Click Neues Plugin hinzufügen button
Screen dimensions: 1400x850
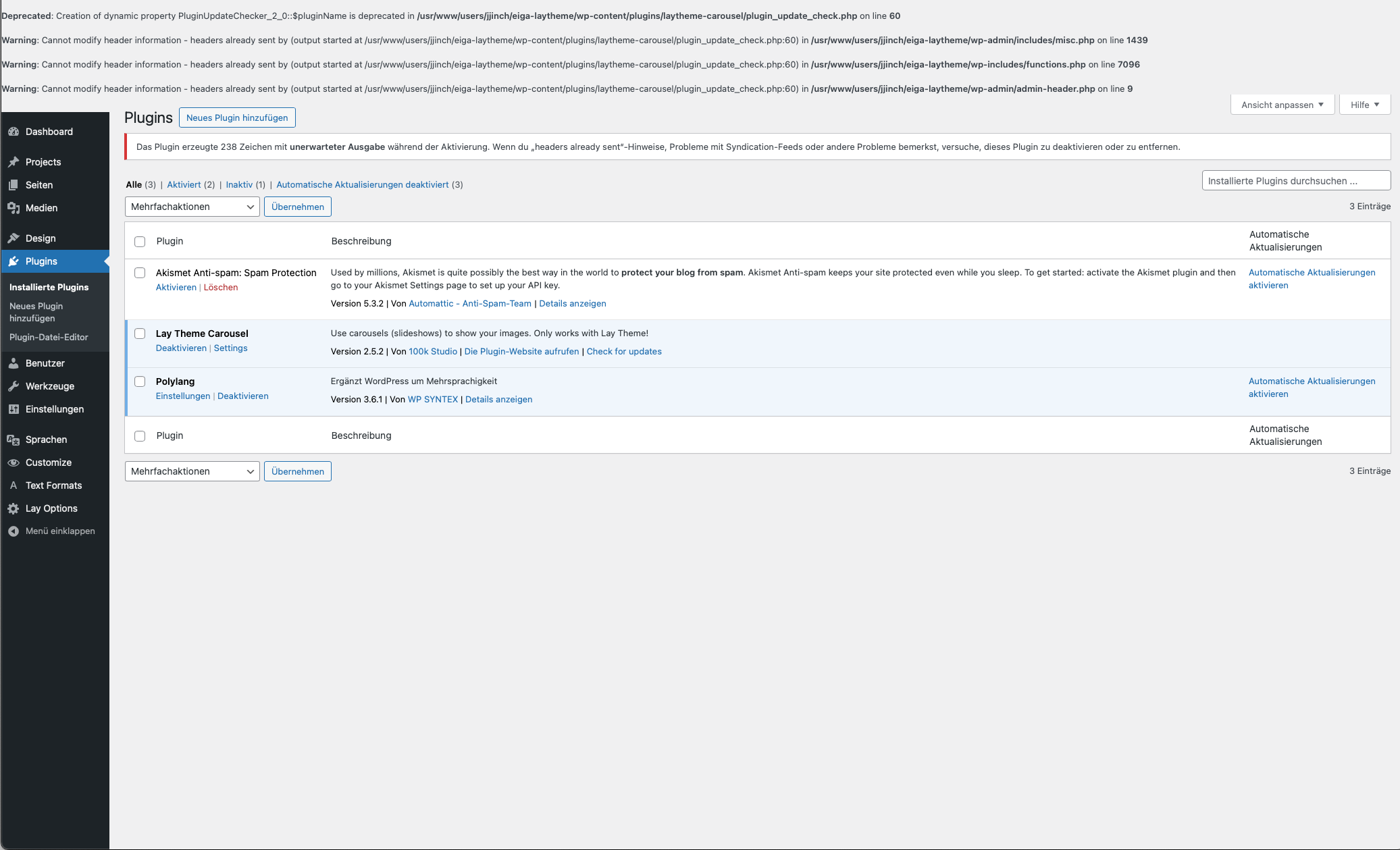coord(237,117)
